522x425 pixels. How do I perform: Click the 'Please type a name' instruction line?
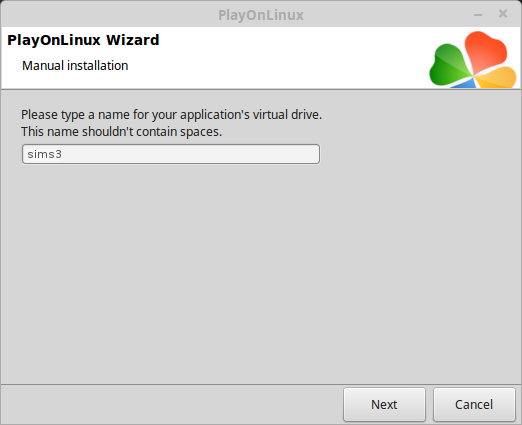point(171,115)
